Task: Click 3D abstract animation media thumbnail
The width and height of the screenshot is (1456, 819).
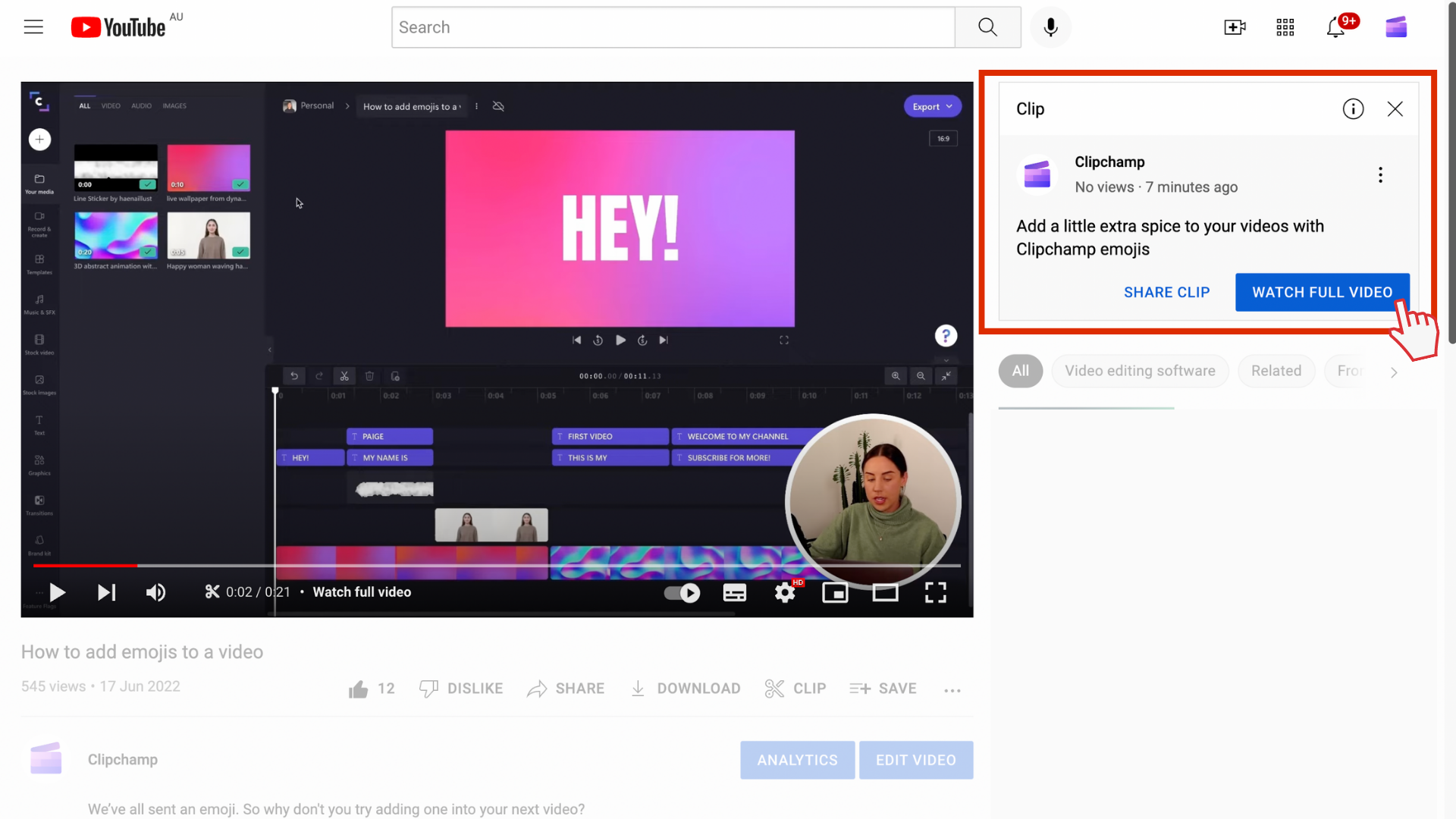Action: tap(116, 235)
